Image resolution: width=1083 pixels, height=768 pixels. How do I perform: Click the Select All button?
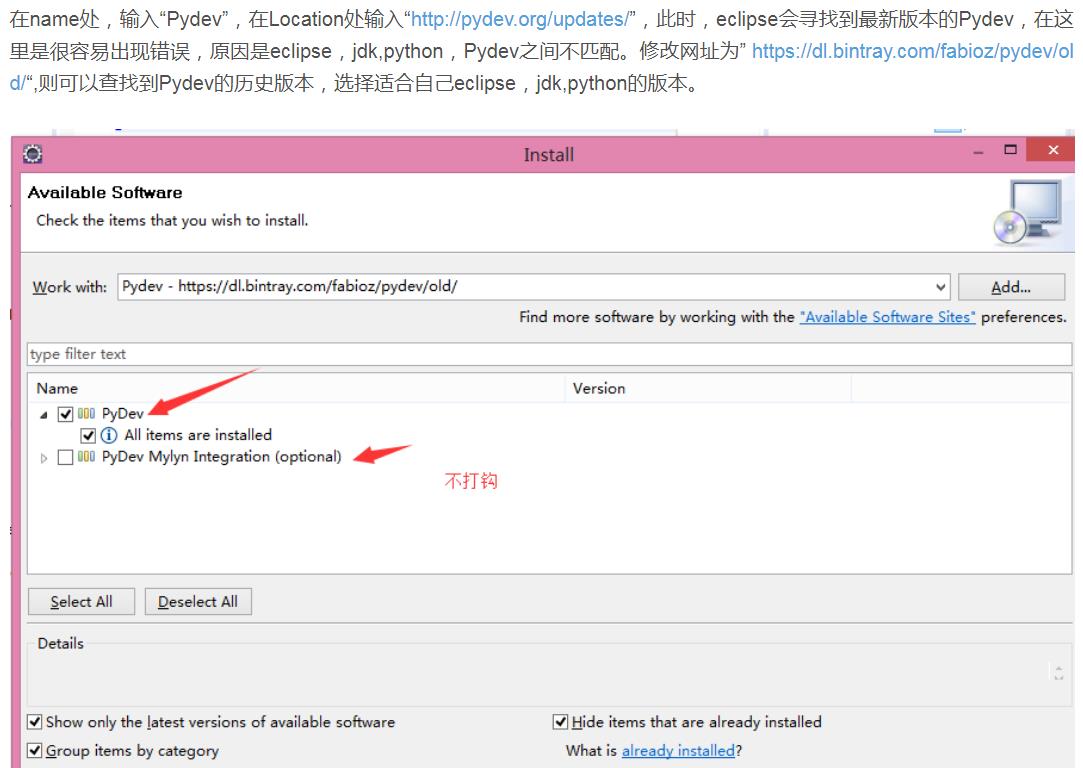click(82, 602)
